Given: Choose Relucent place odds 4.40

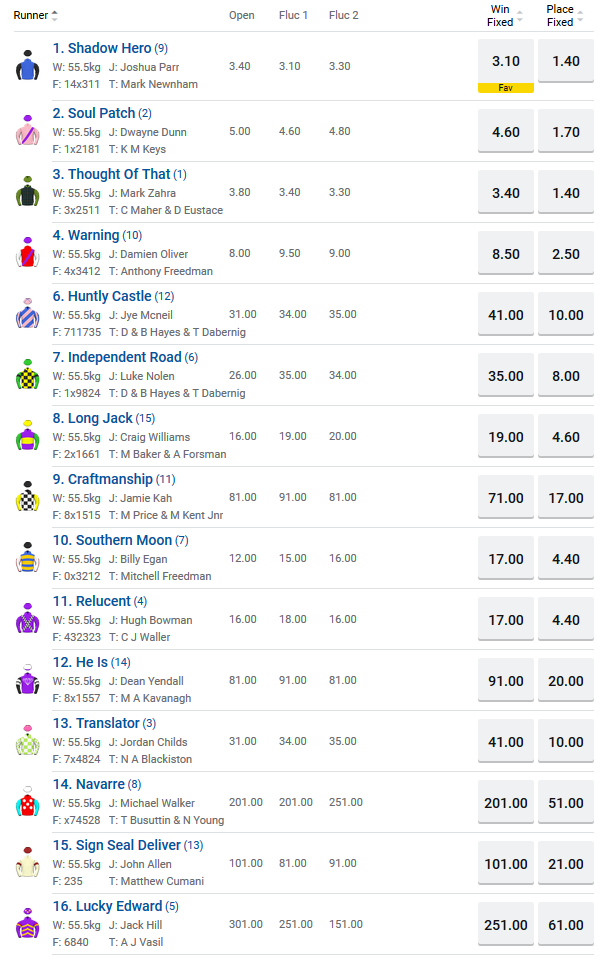Looking at the screenshot, I should click(x=565, y=619).
